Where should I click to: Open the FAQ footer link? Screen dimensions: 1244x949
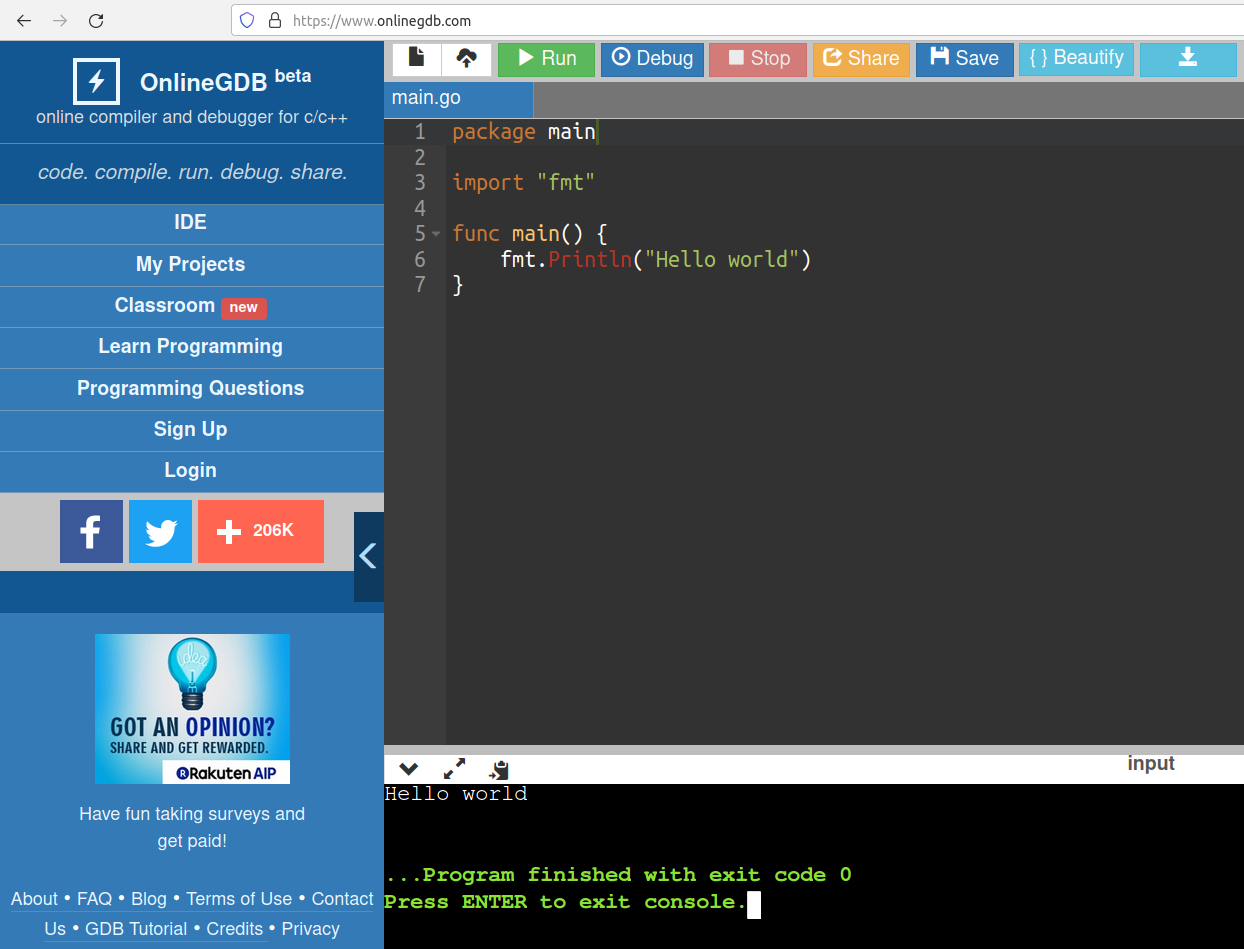[95, 899]
